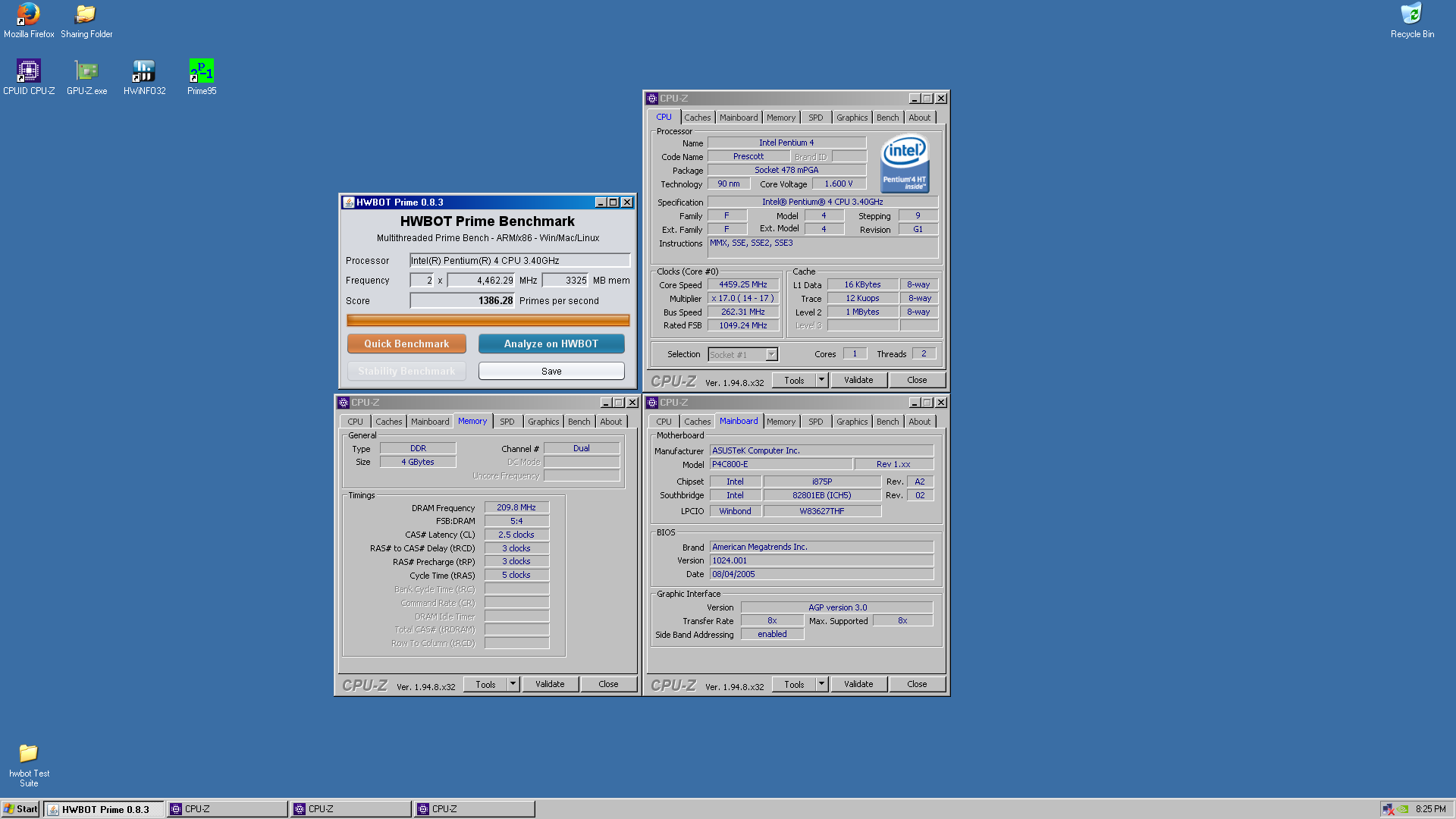Click the NVIDIA system tray icon

(1403, 809)
